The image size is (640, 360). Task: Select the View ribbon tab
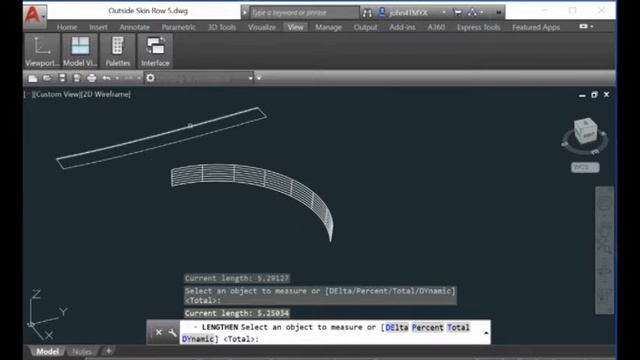point(296,27)
